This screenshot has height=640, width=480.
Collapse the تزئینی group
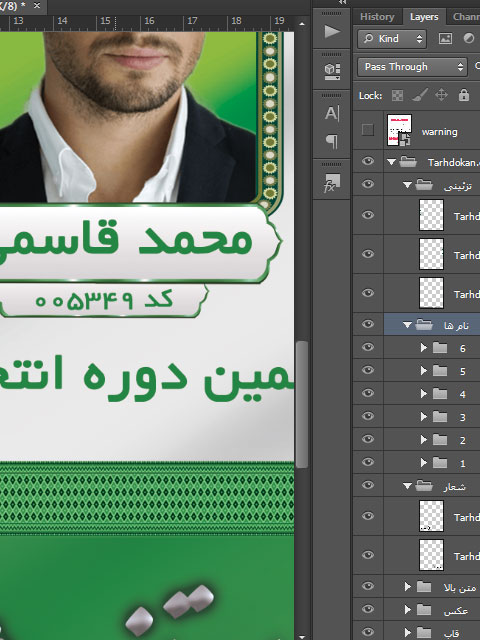tap(407, 185)
